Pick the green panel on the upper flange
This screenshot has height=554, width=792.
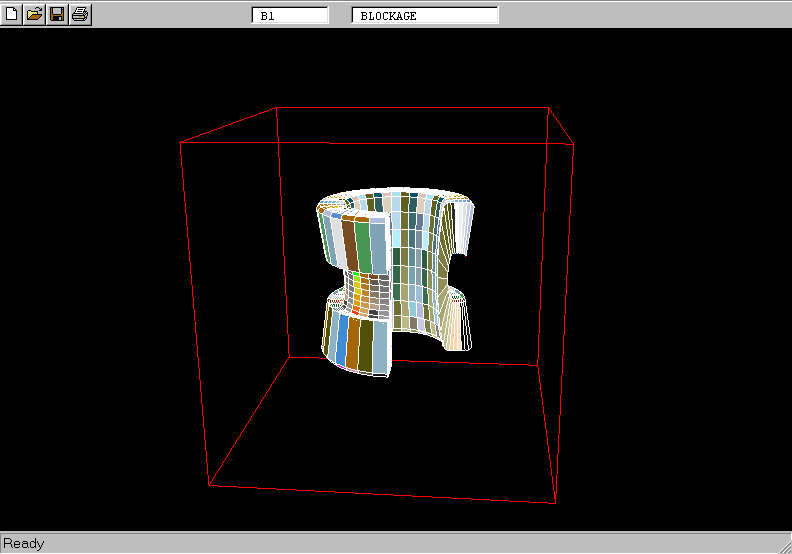point(363,245)
